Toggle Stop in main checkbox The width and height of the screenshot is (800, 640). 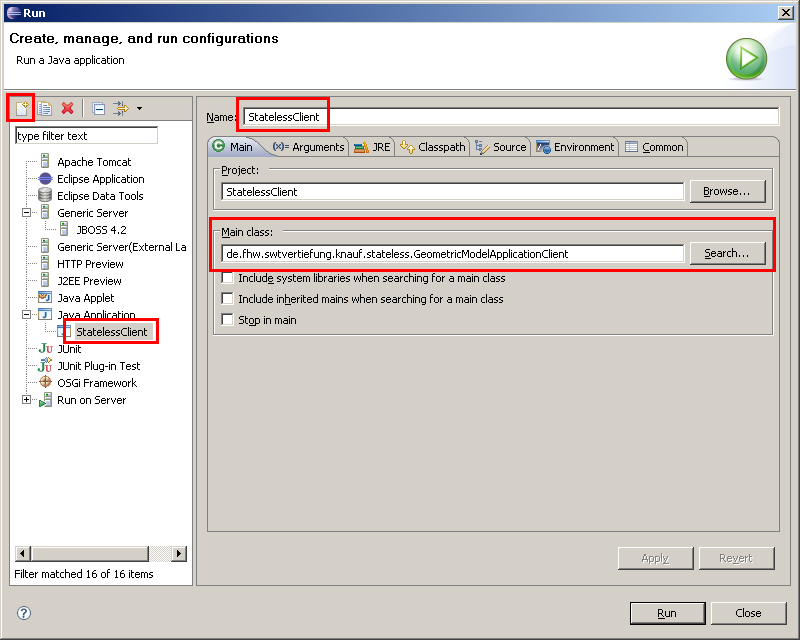click(x=227, y=319)
